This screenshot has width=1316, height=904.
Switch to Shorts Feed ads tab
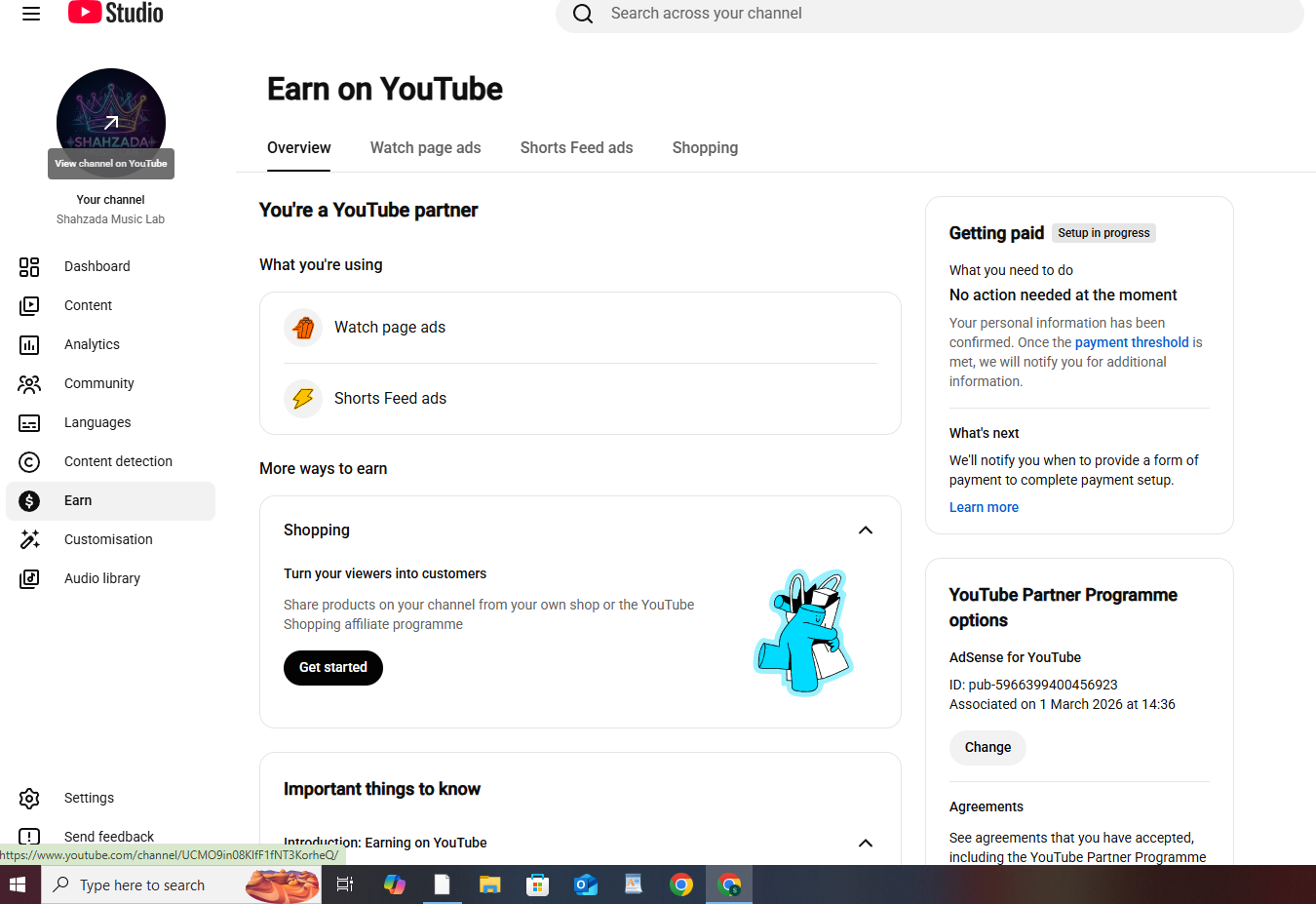[577, 148]
